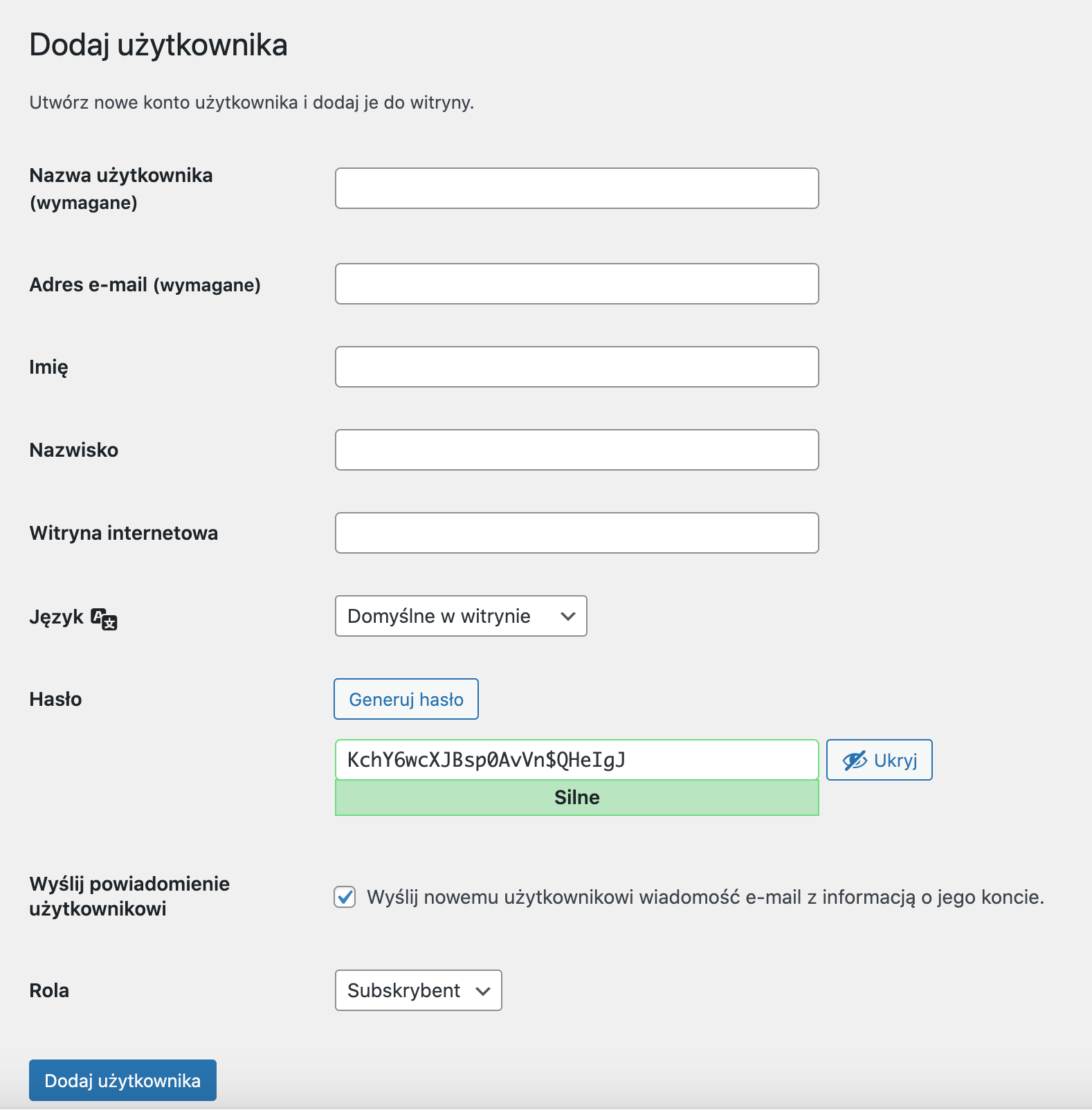
Task: Click the Hasło field label
Action: (55, 699)
